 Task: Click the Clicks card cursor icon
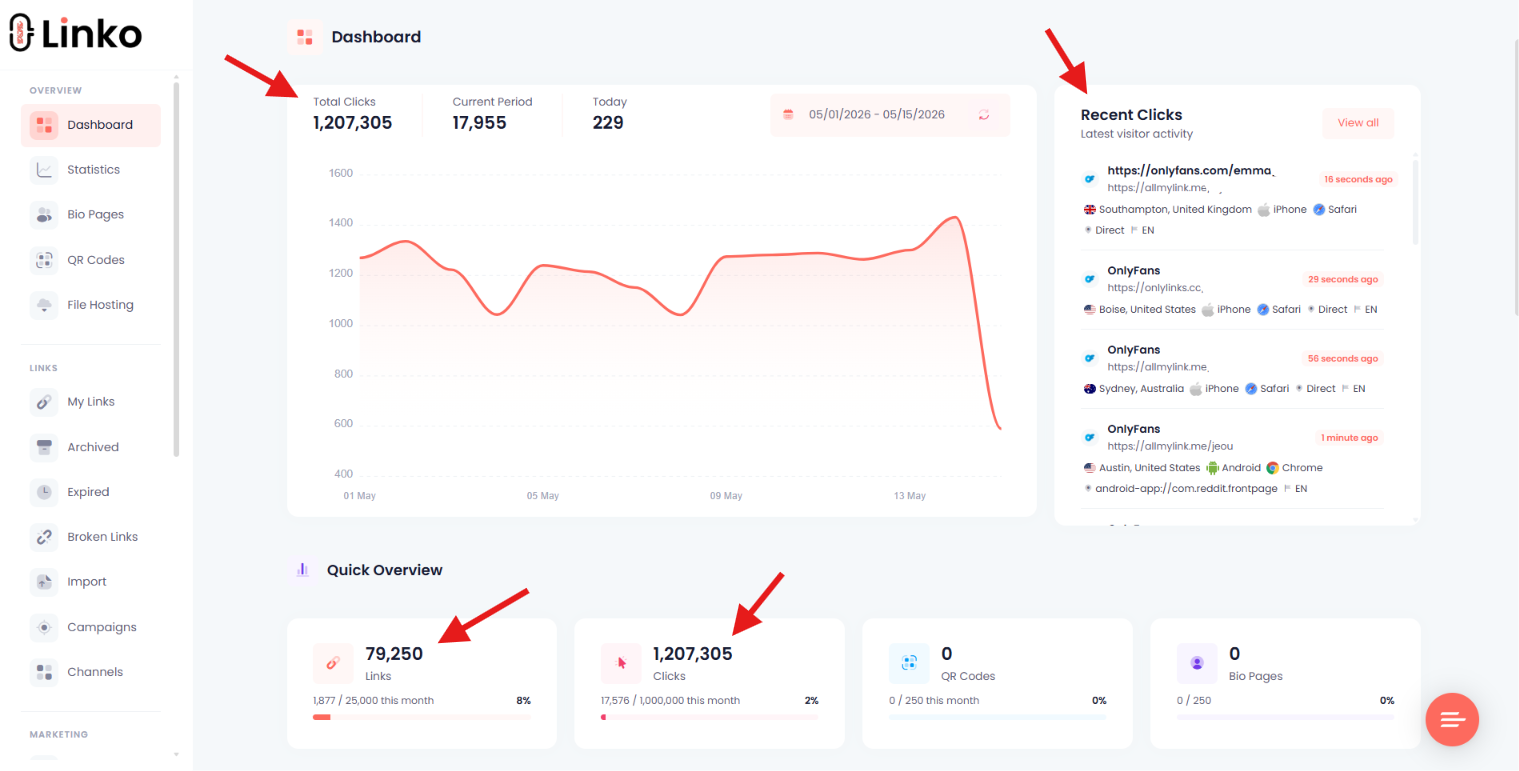621,663
